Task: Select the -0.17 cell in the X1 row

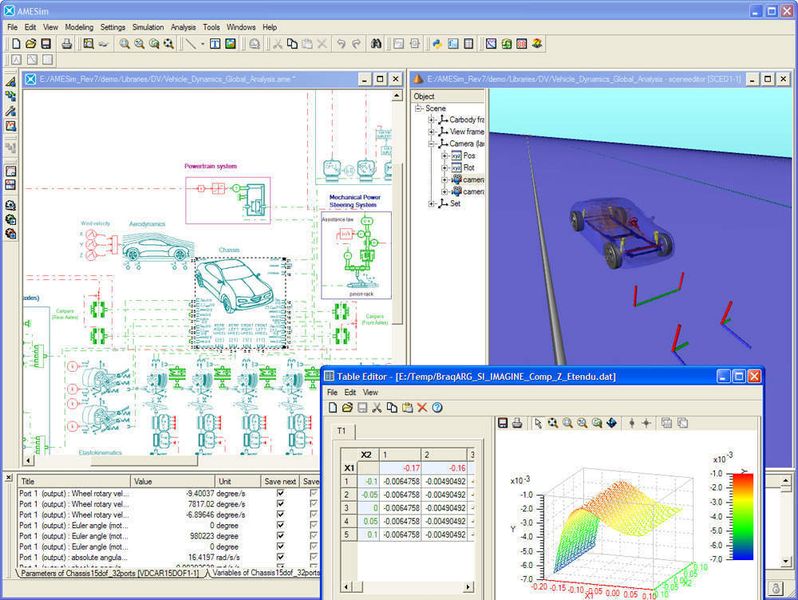Action: (x=401, y=468)
